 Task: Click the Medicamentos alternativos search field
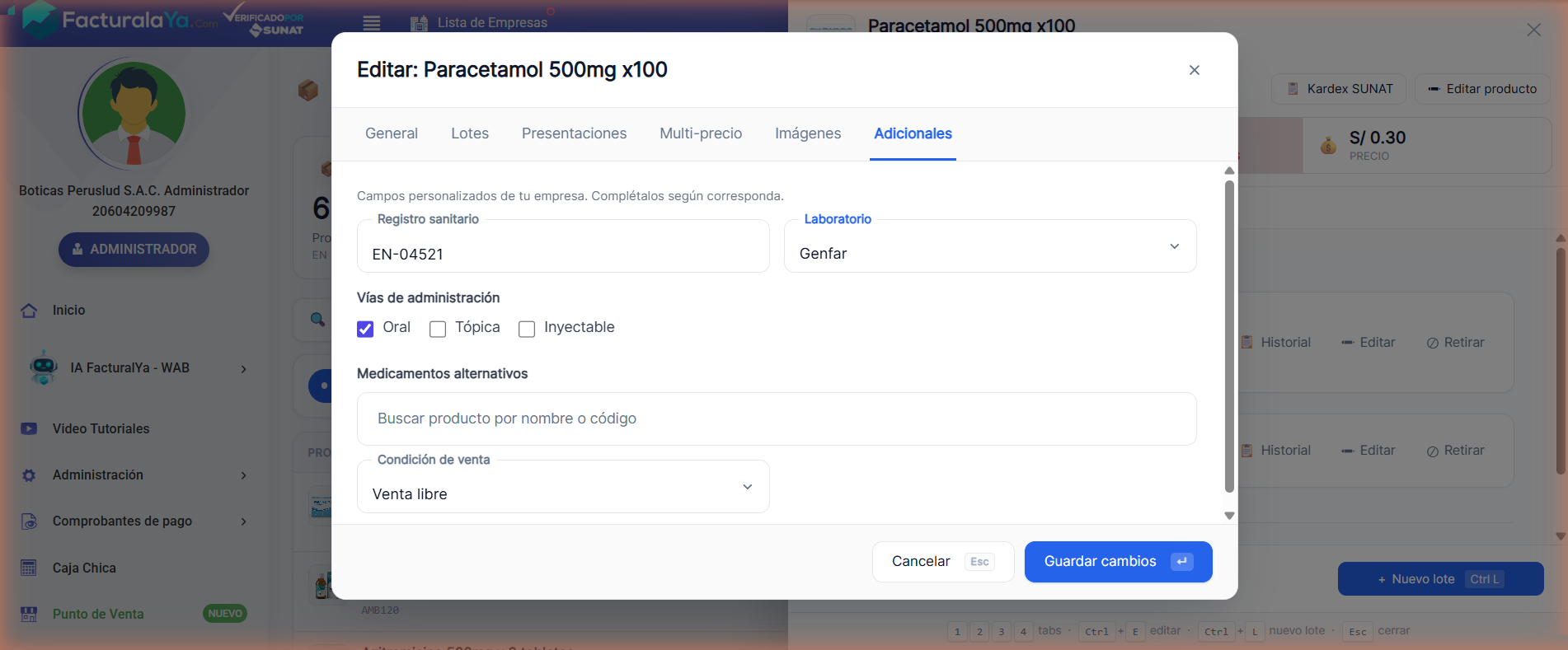point(777,419)
